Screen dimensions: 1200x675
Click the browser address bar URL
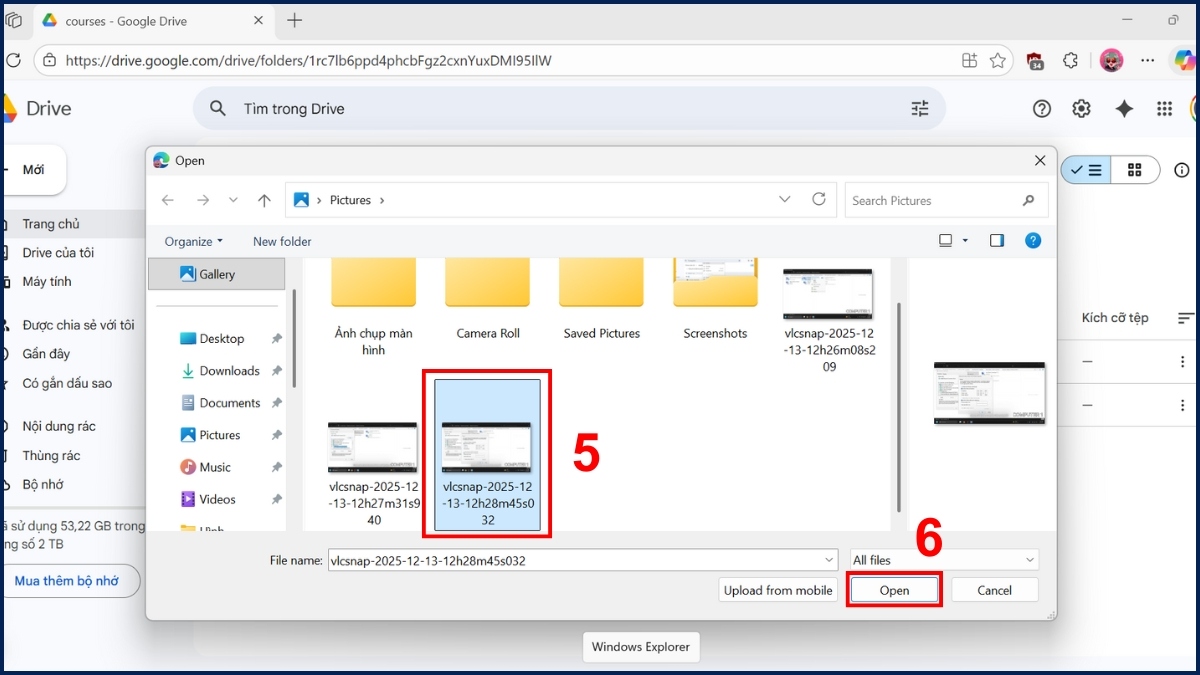click(x=308, y=60)
